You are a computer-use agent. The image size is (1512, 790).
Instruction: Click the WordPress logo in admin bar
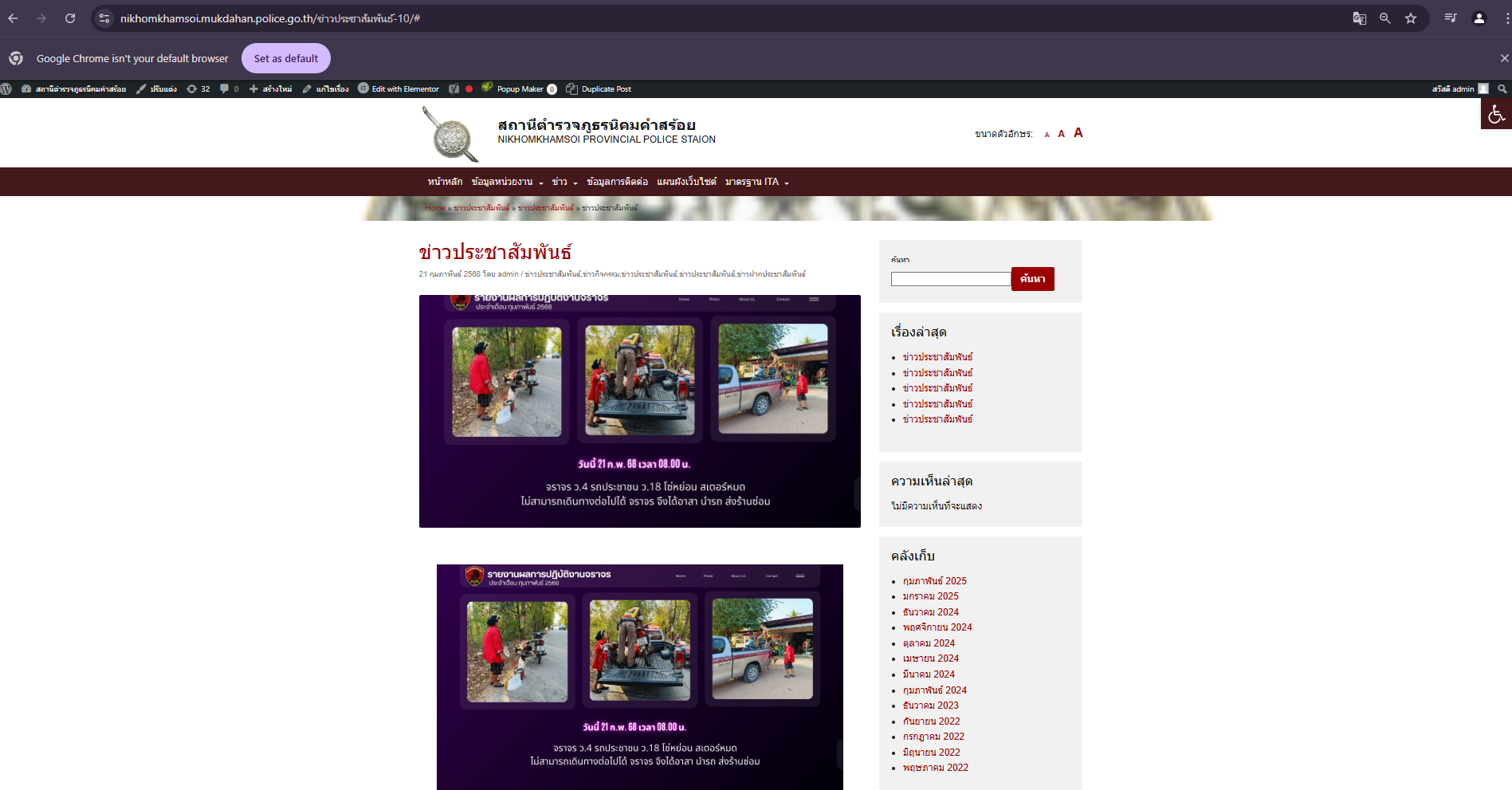(6, 88)
